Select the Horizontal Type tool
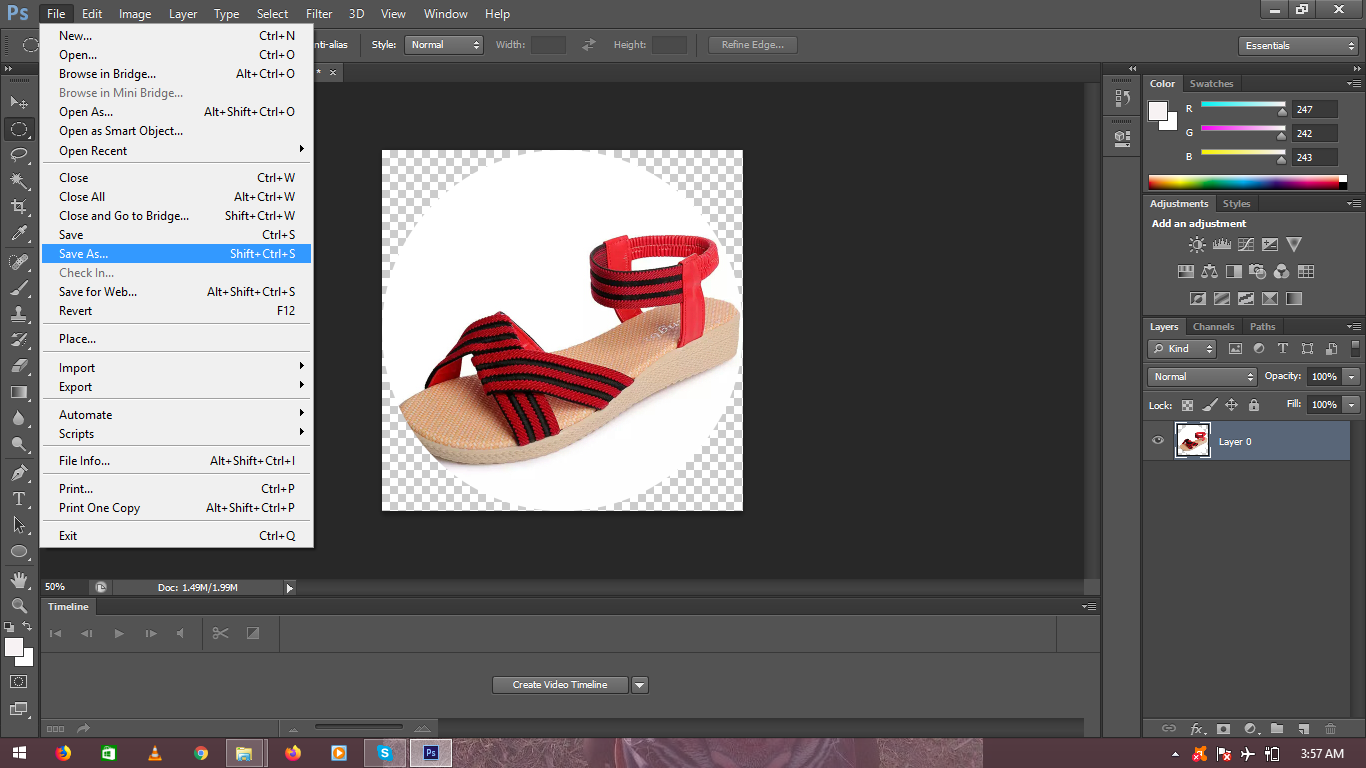The height and width of the screenshot is (768, 1366). [19, 499]
